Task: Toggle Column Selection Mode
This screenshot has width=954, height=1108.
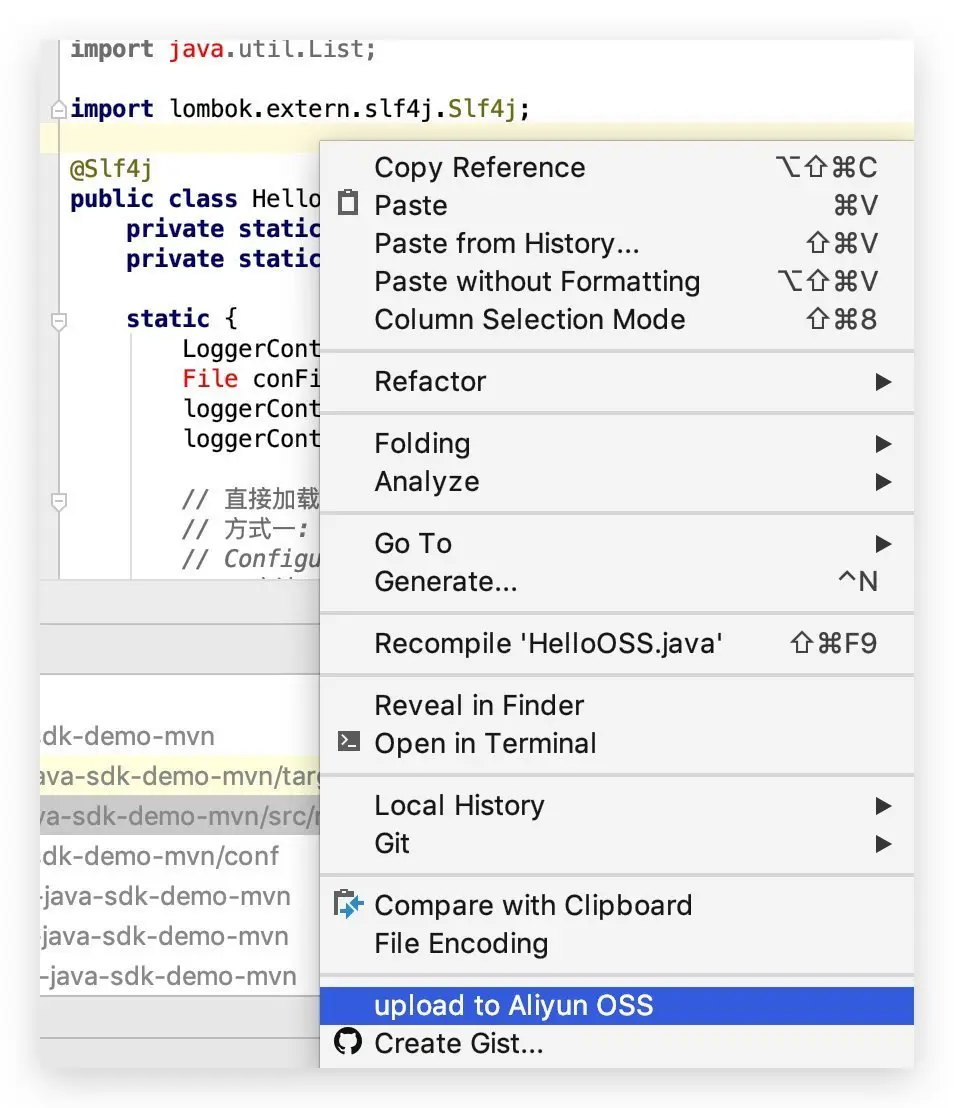Action: [530, 319]
